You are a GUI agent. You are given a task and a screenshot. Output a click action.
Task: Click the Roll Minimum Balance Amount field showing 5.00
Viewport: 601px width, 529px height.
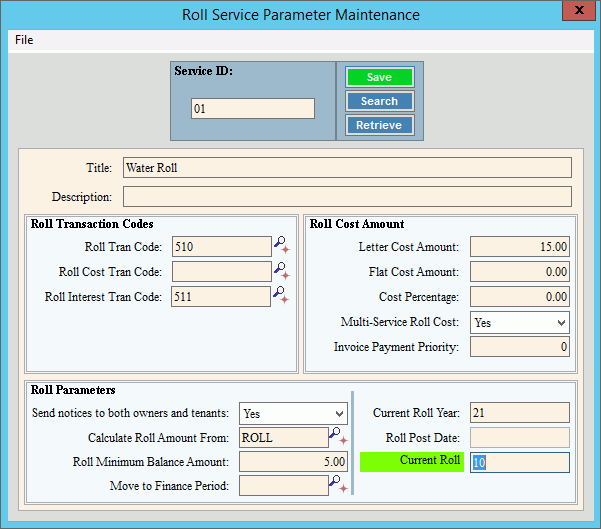coord(293,462)
